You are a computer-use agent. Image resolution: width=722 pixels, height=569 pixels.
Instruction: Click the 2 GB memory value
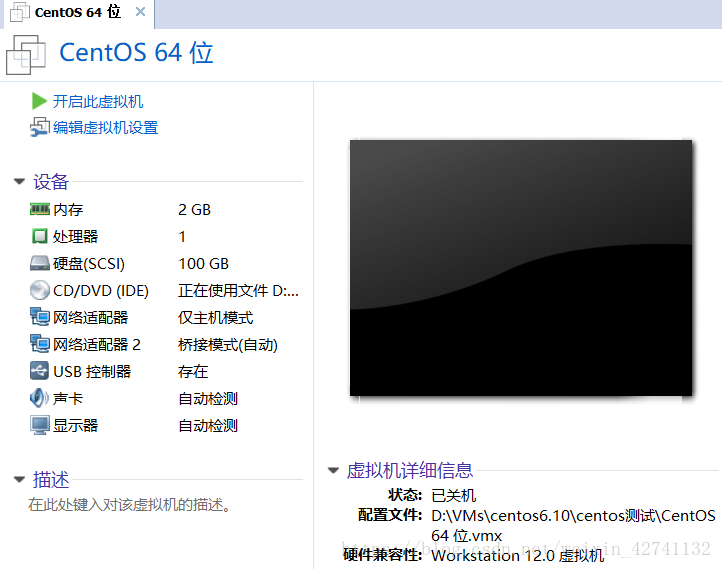(194, 209)
